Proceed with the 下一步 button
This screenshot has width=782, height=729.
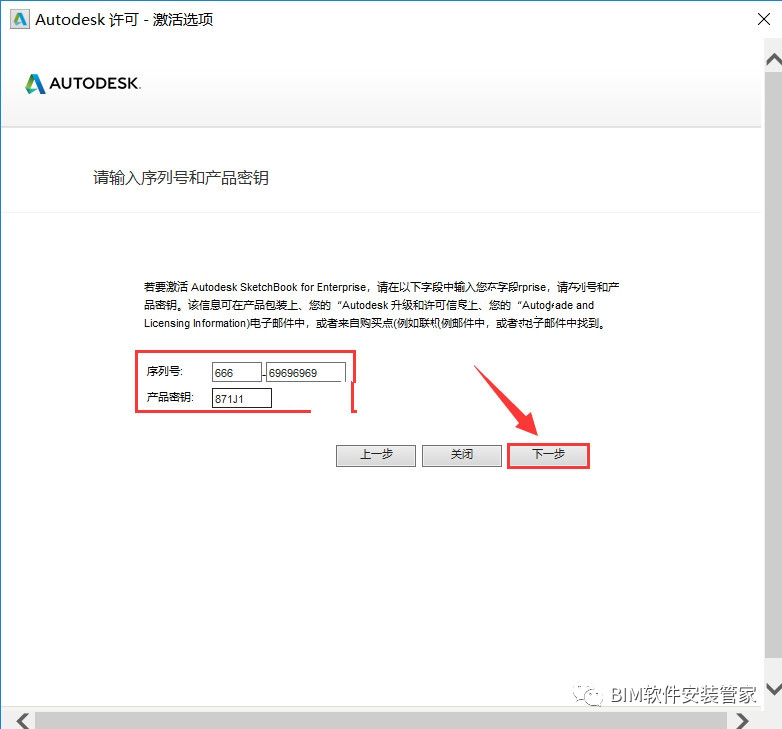(548, 455)
